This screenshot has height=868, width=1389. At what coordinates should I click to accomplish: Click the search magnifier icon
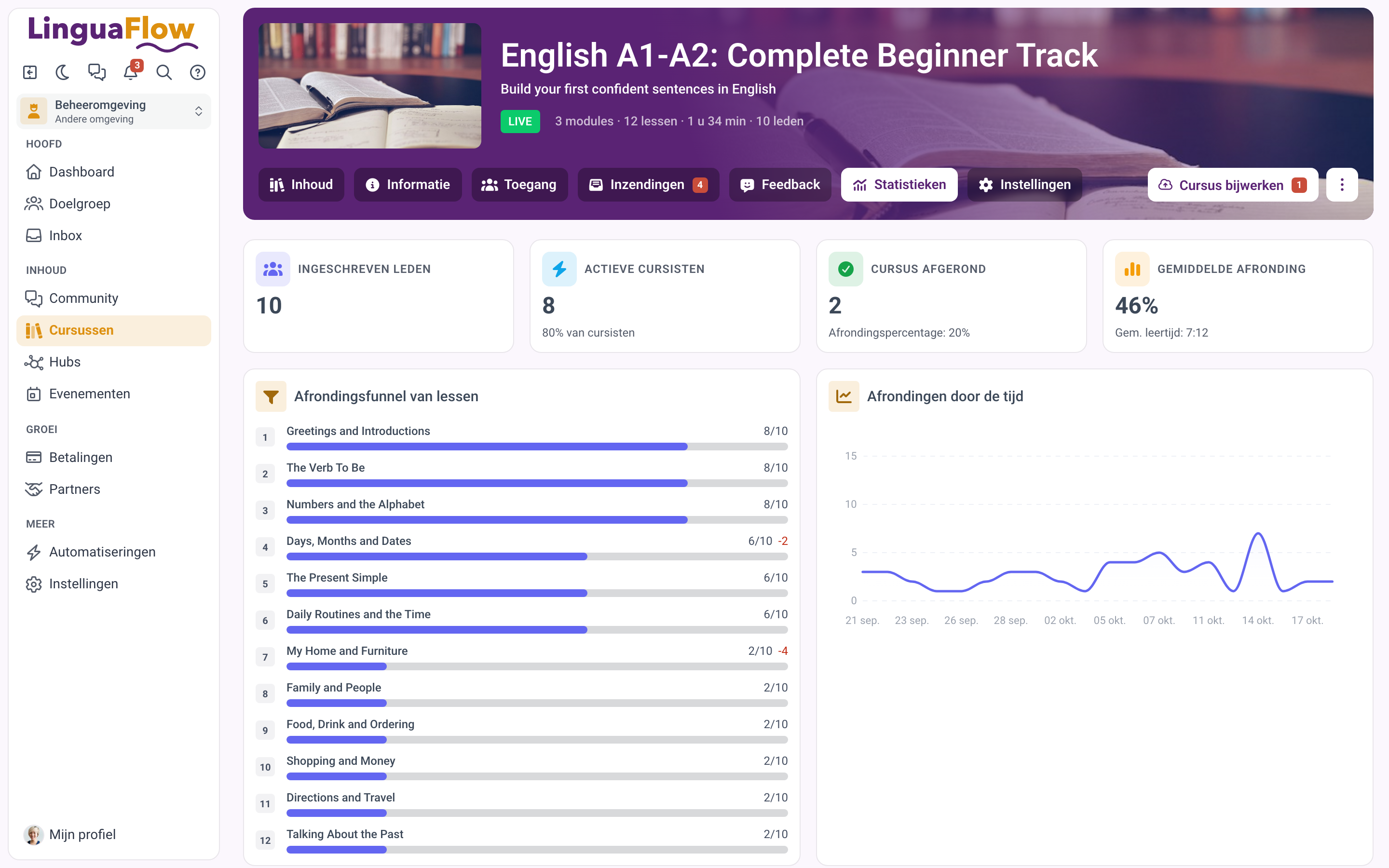pos(164,72)
